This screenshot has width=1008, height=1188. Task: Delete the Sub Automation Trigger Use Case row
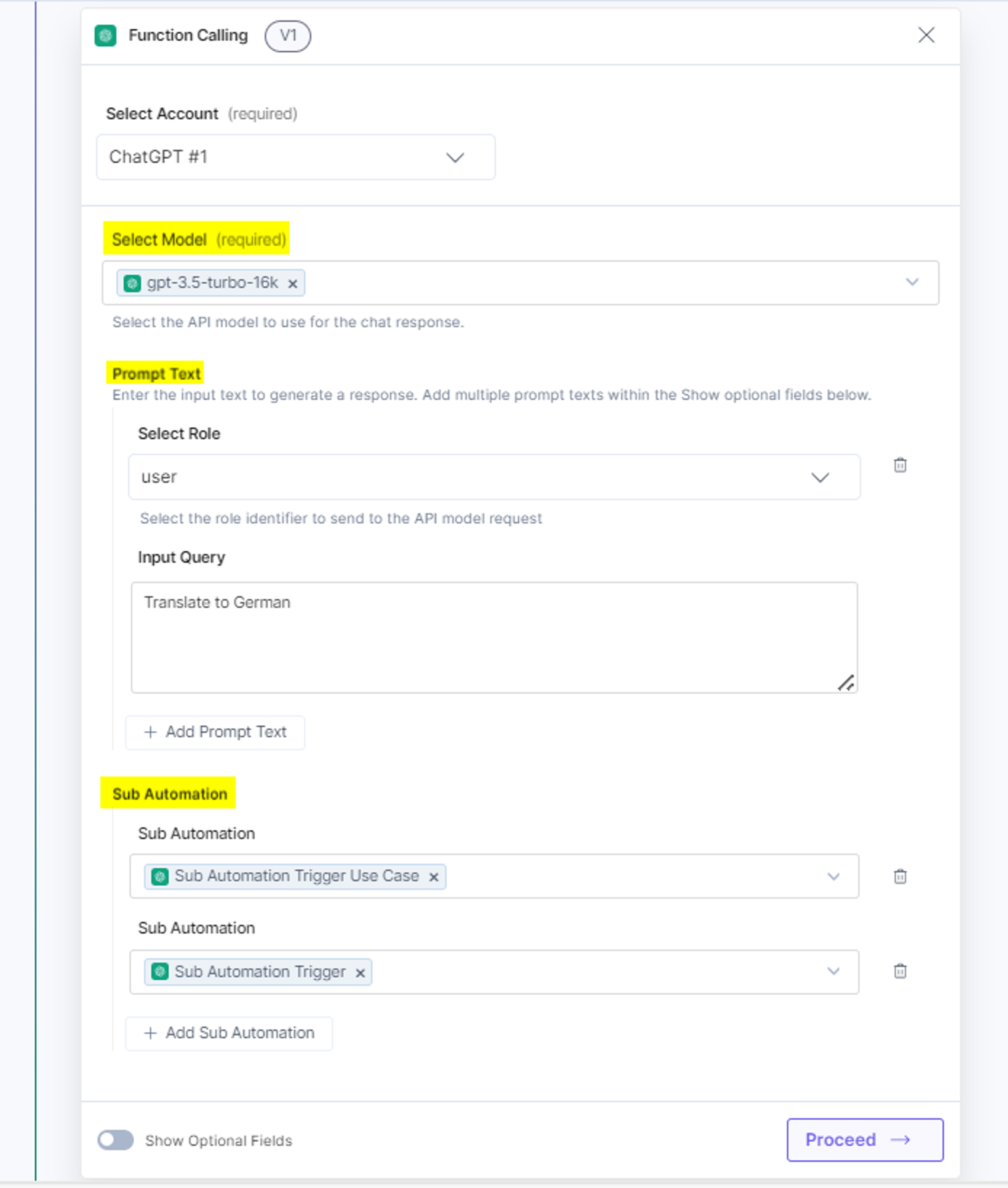coord(900,876)
